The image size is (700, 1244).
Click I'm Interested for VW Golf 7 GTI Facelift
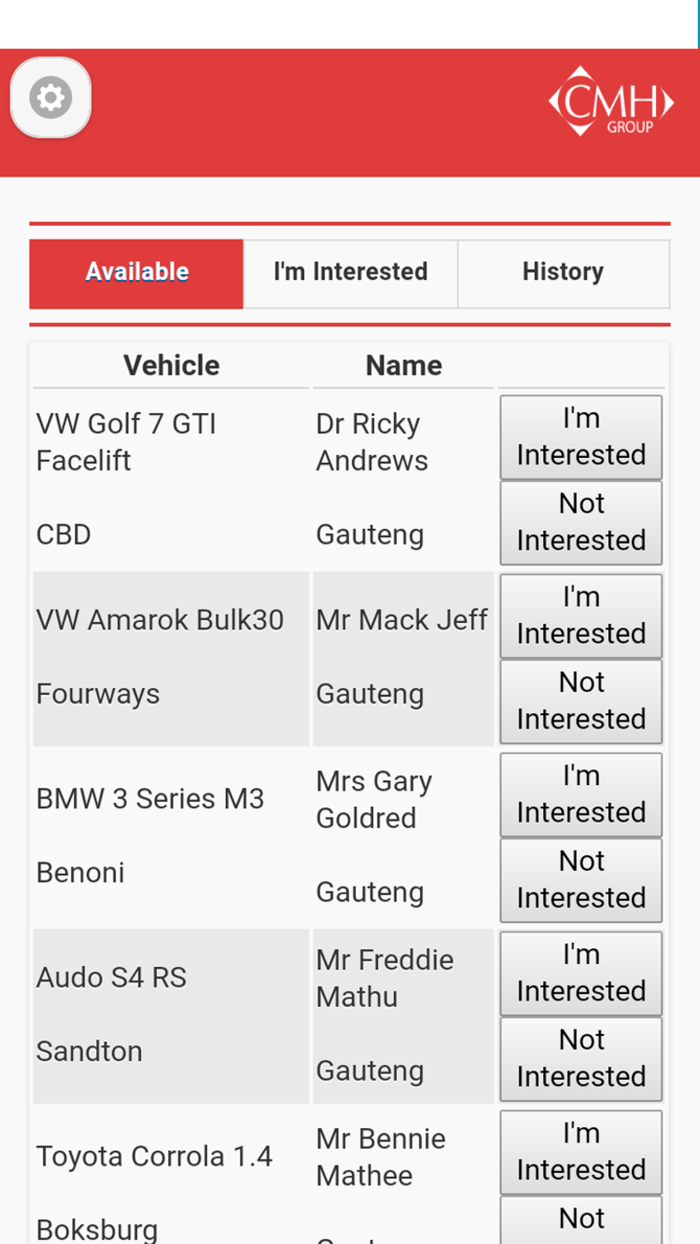(580, 436)
